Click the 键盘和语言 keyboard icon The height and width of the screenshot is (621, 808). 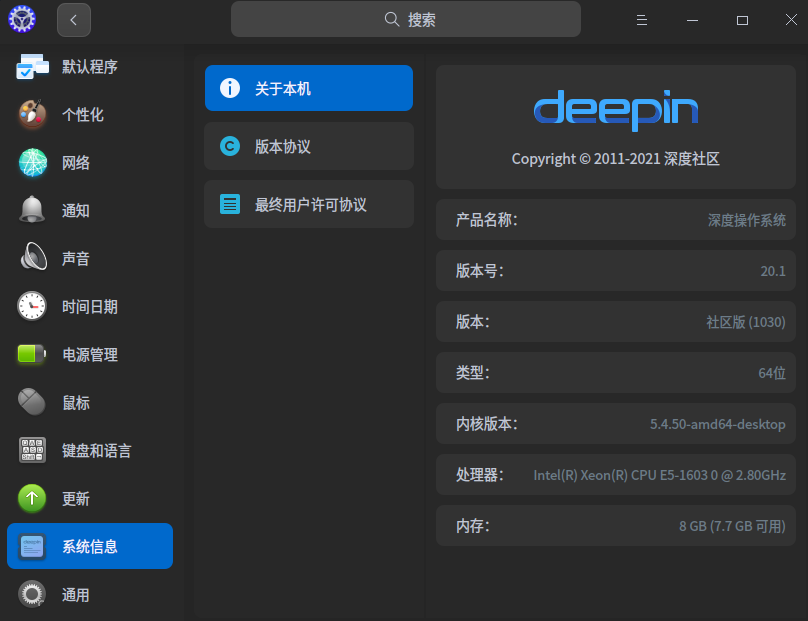[32, 450]
